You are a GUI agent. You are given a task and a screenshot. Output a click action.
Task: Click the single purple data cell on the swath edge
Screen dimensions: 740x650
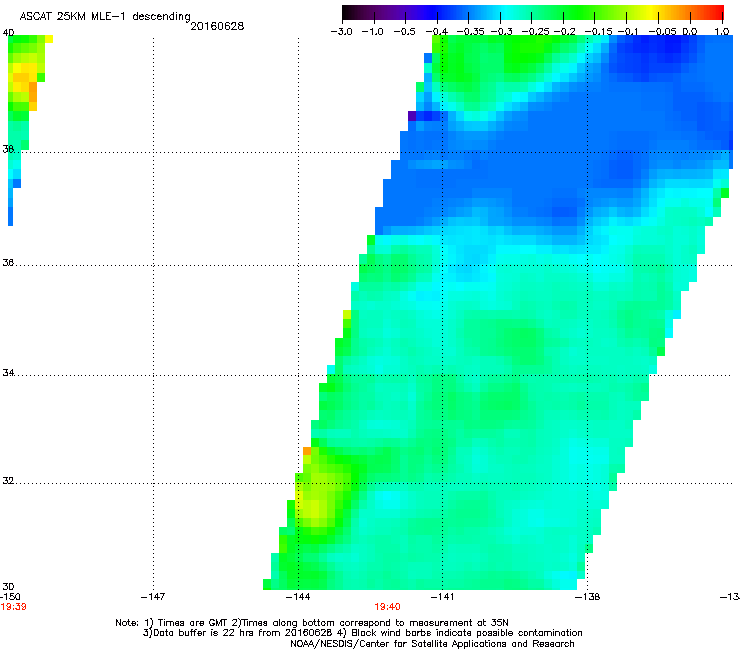point(412,116)
